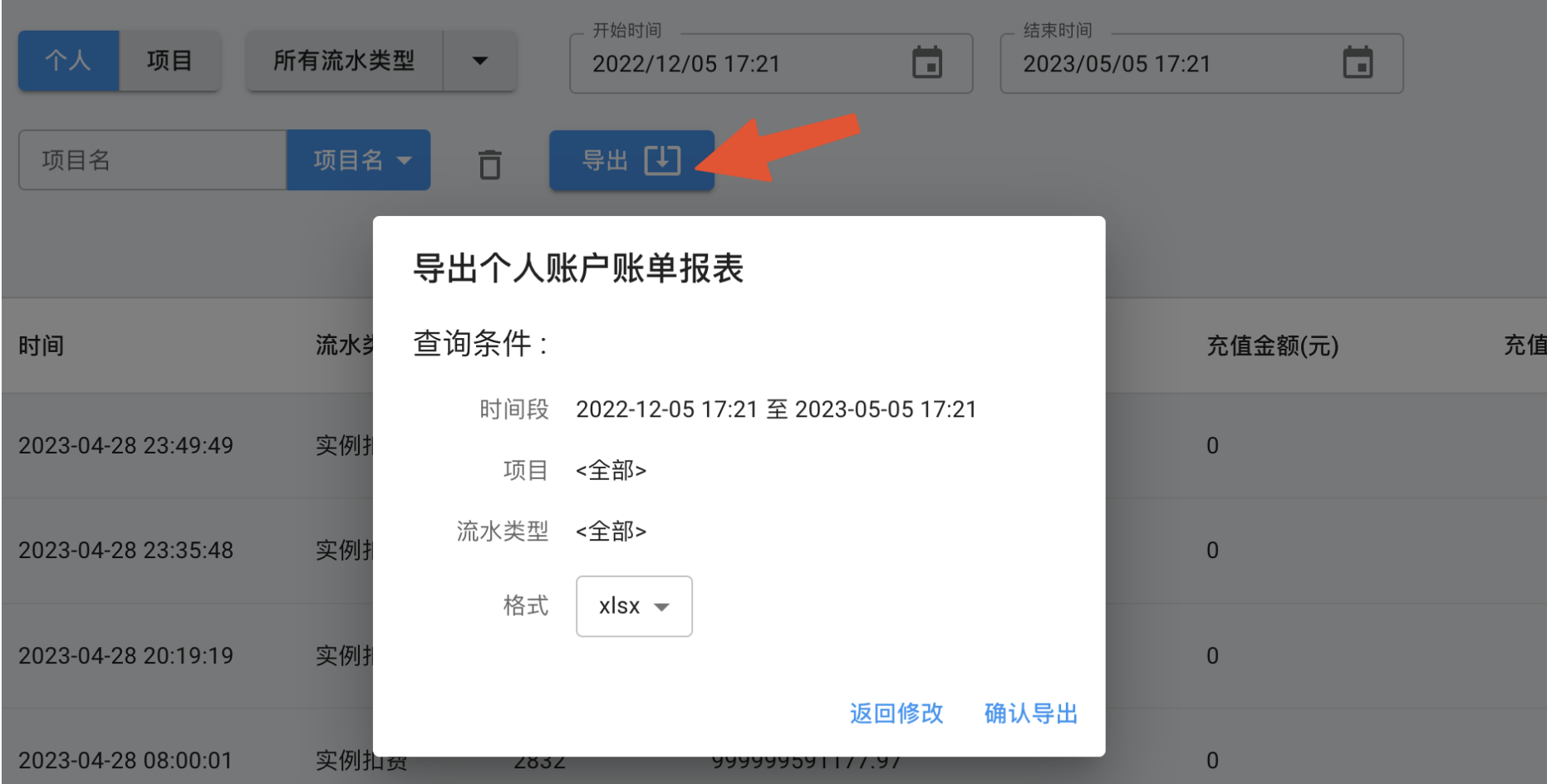Click the export download icon
The height and width of the screenshot is (784, 1547).
662,160
